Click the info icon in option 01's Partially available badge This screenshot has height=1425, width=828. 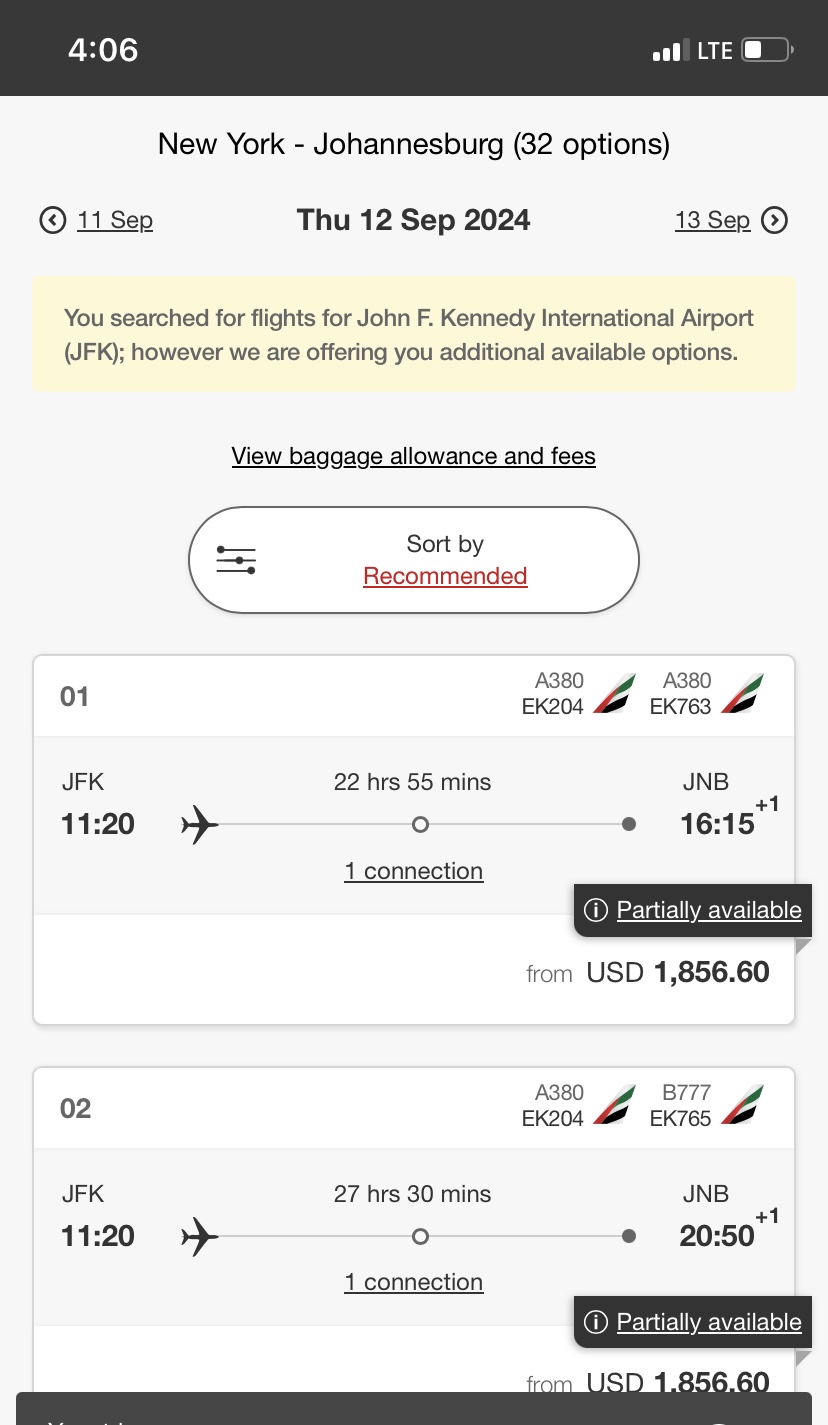596,910
